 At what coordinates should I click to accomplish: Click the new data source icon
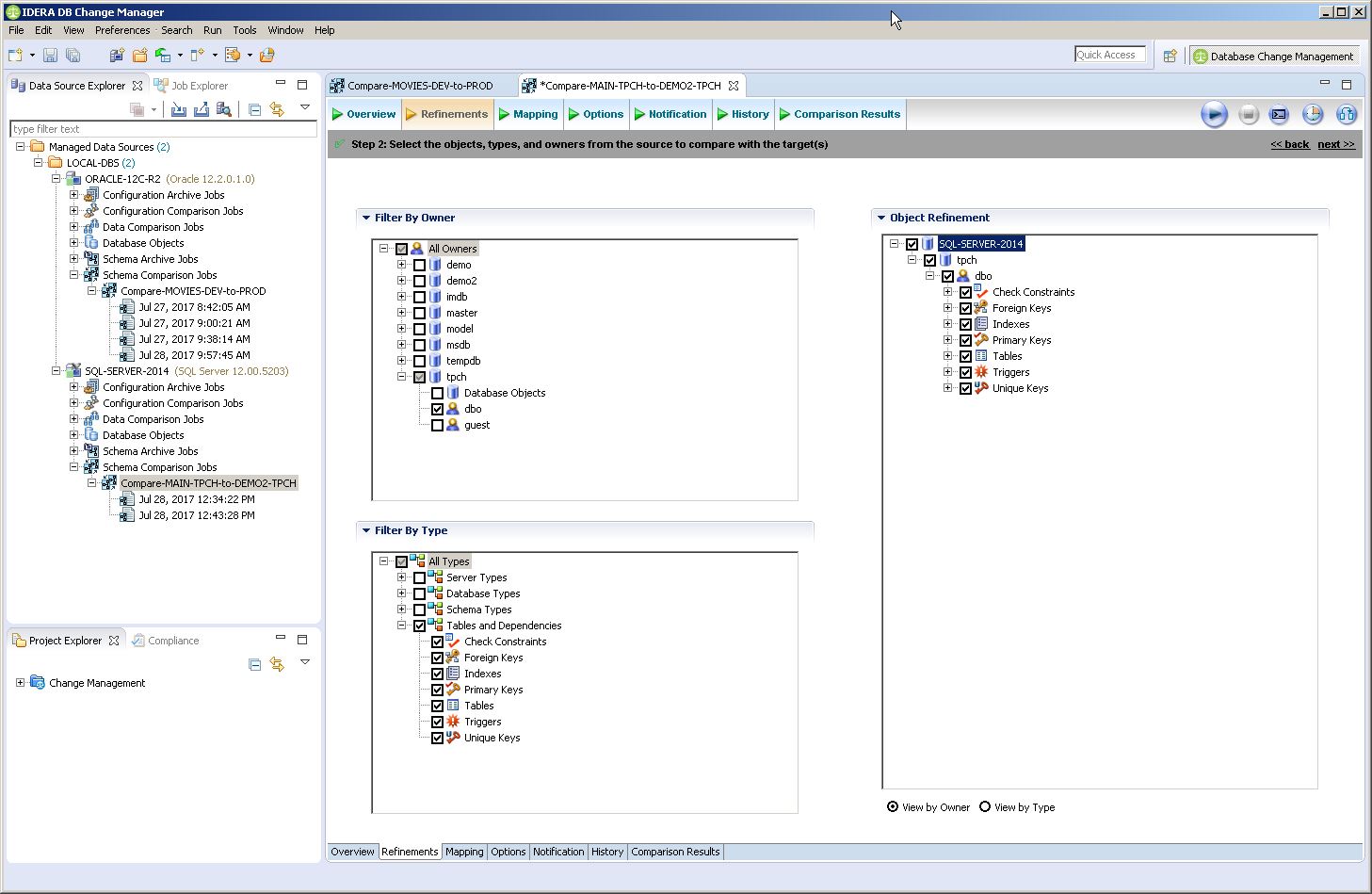coord(117,56)
